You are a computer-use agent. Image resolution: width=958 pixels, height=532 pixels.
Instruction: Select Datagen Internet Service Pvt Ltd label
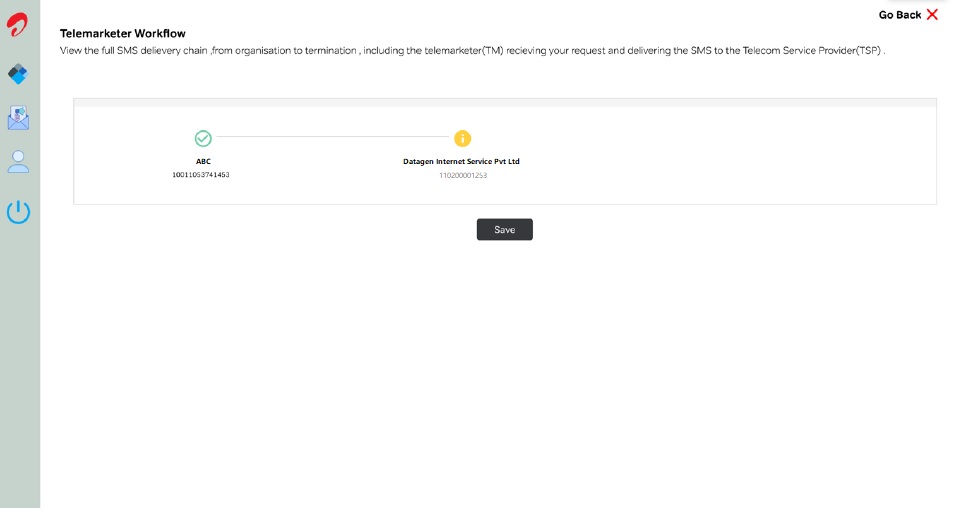pyautogui.click(x=461, y=161)
